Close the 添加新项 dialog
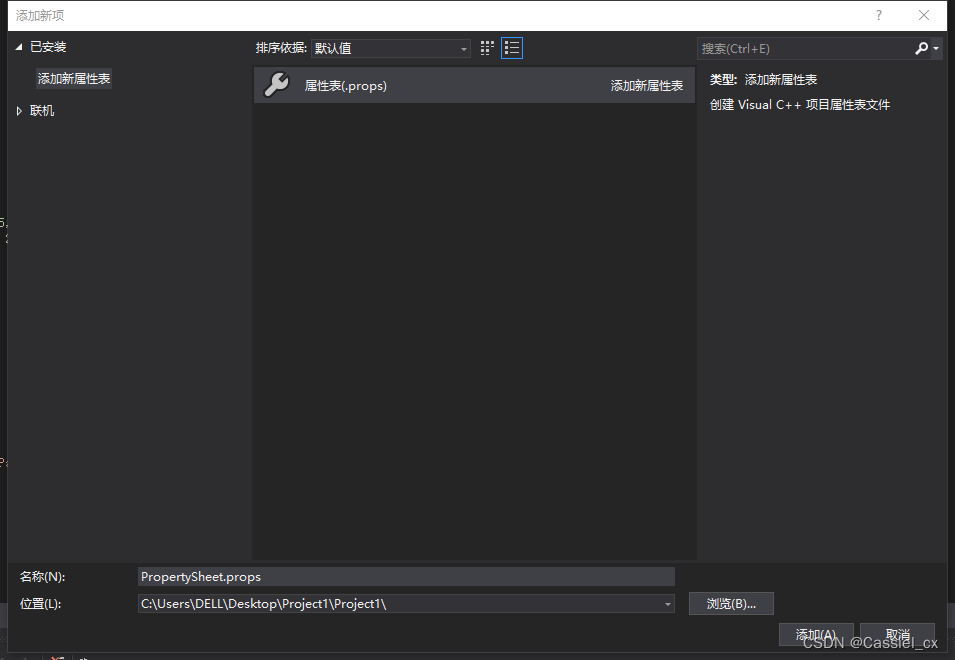955x660 pixels. [x=923, y=15]
